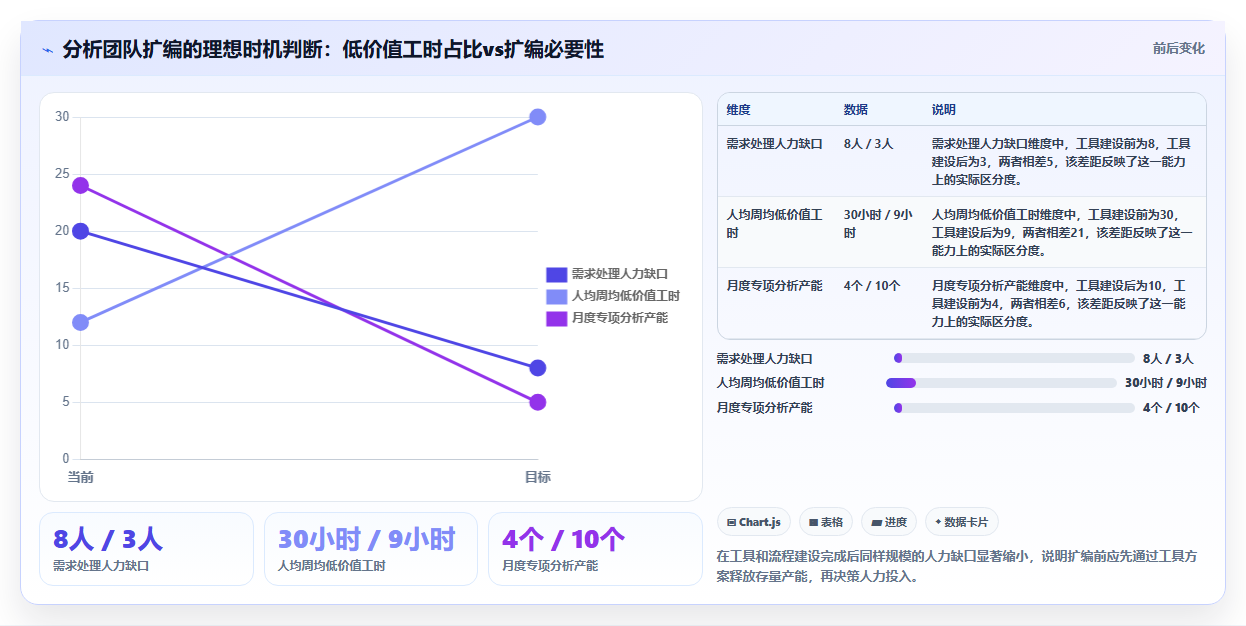
Task: Click legend label 人均周均低价值工时
Action: coord(626,296)
